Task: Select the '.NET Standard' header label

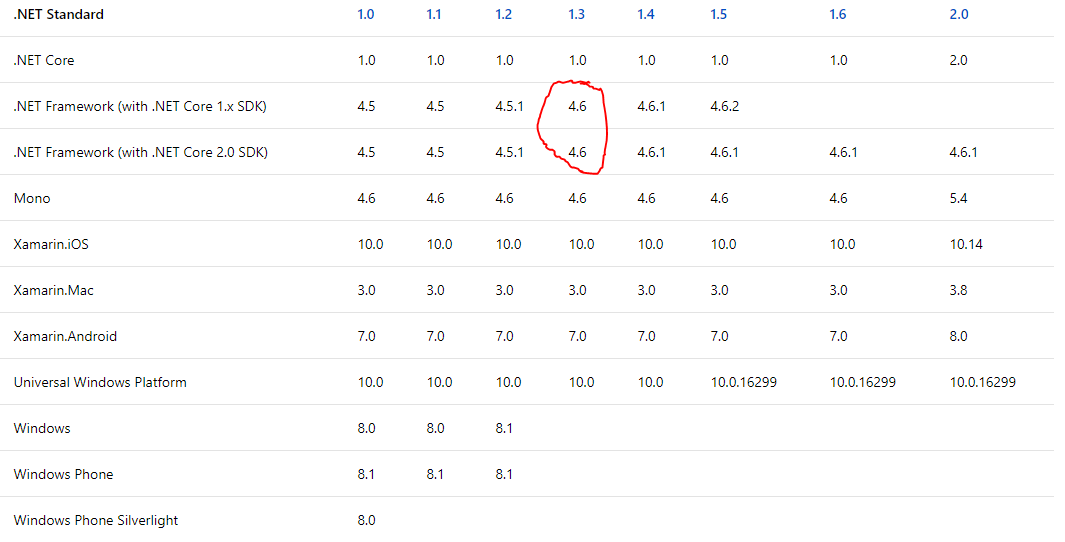Action: (58, 14)
